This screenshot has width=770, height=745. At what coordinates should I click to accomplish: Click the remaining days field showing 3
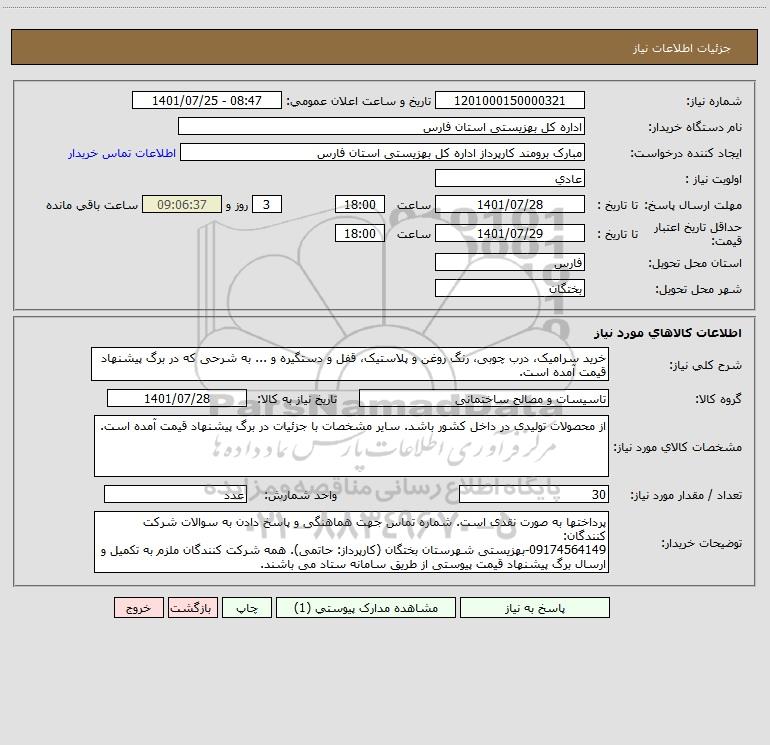click(x=267, y=204)
